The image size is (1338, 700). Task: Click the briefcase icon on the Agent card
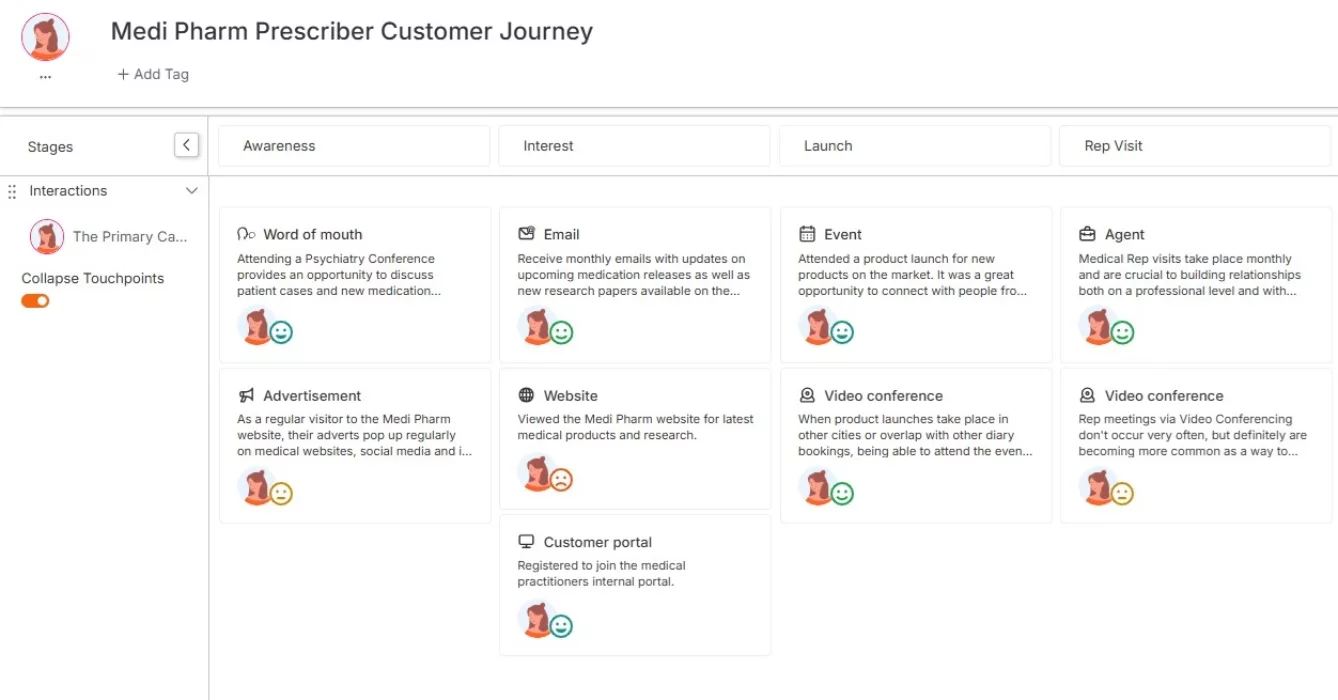(x=1086, y=233)
